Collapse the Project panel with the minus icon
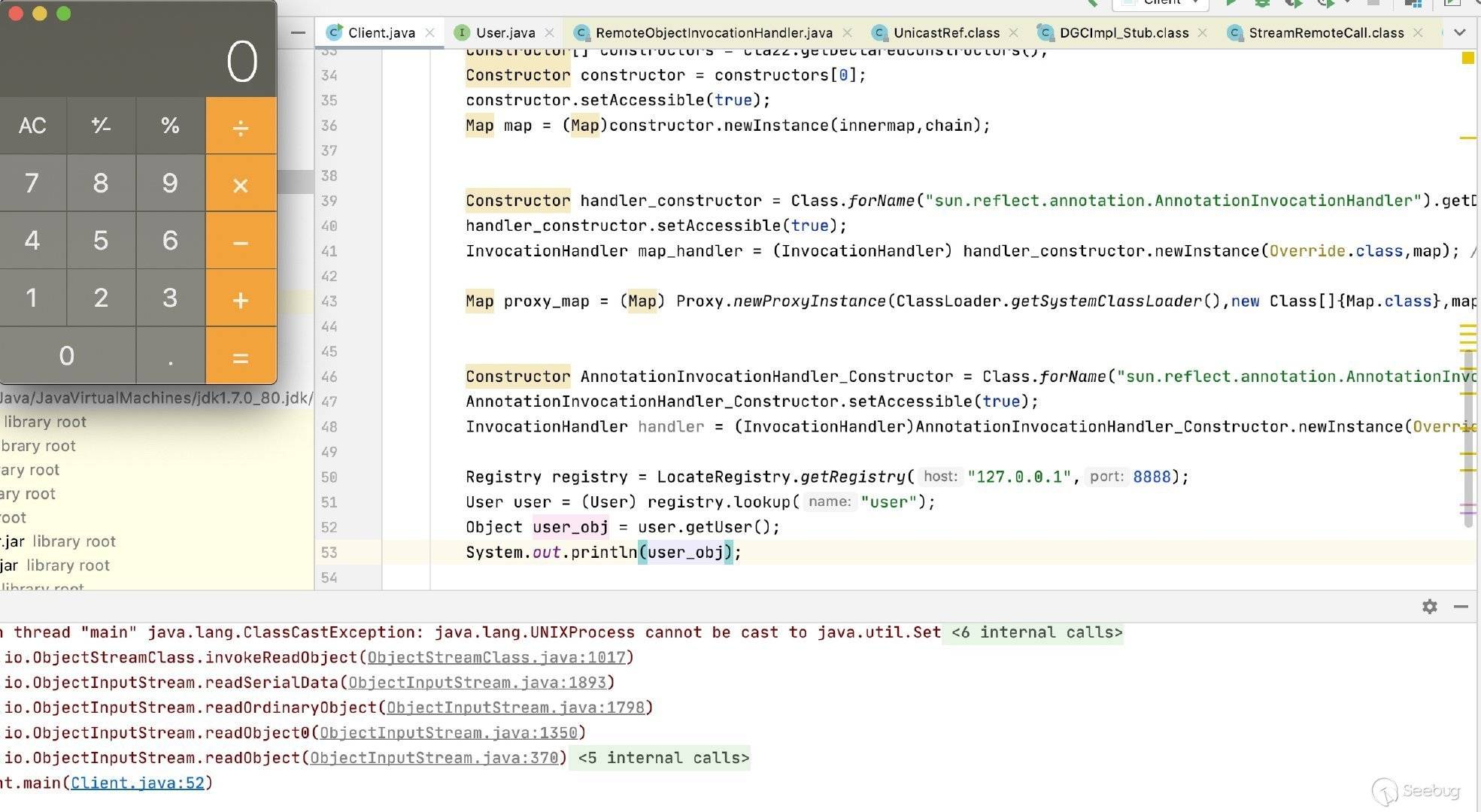This screenshot has width=1481, height=812. [x=298, y=32]
